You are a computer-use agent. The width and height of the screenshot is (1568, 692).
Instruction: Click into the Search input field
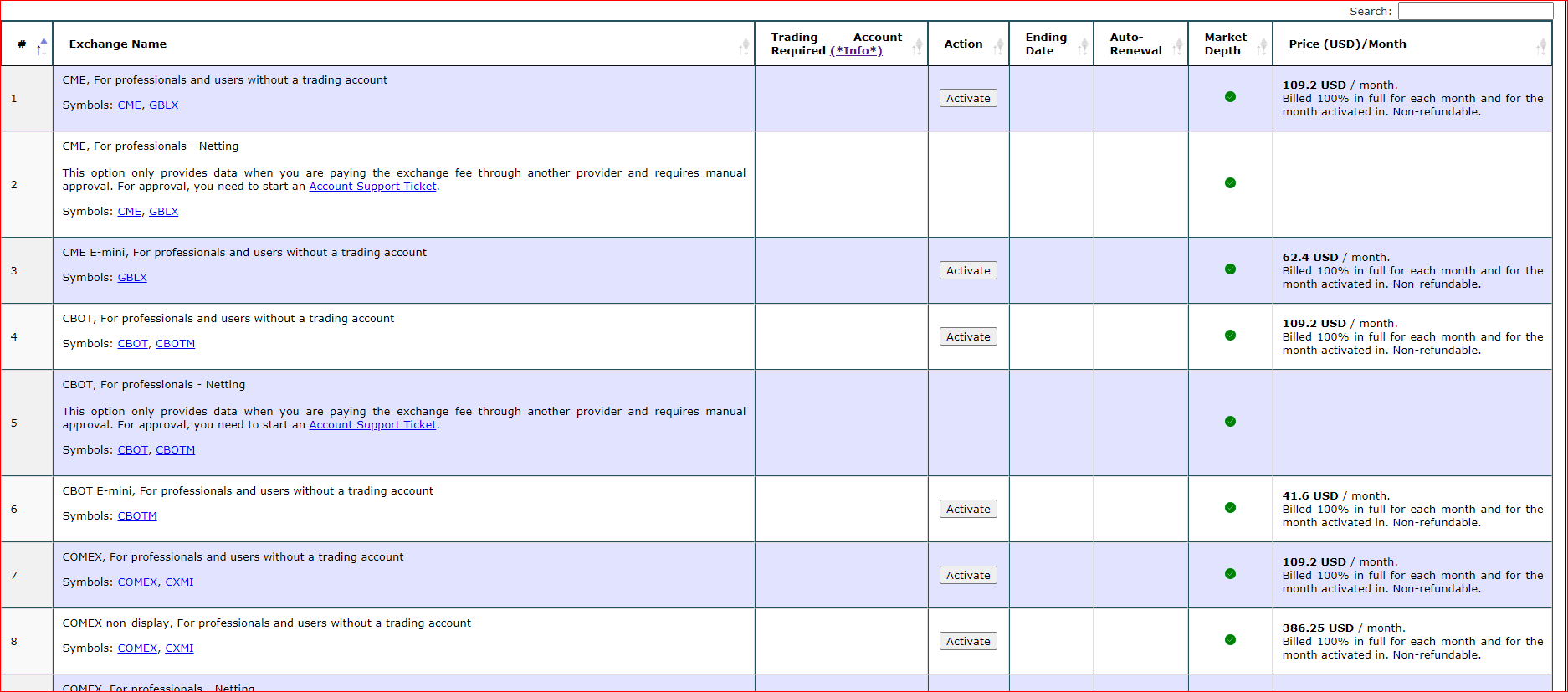point(1475,11)
